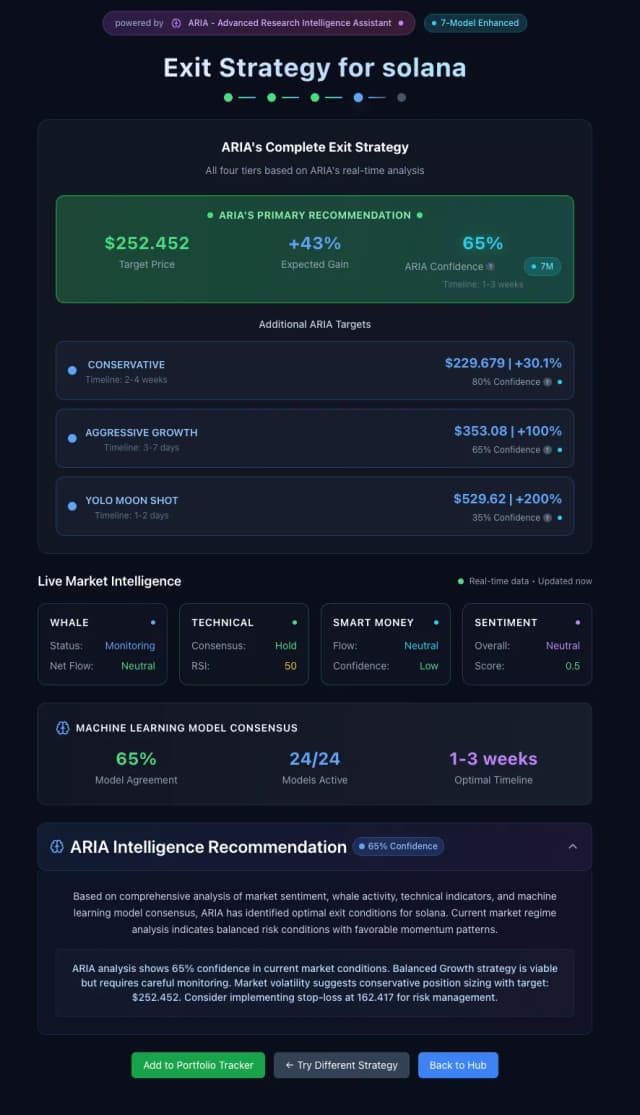The width and height of the screenshot is (640, 1115).
Task: Click the Add to Portfolio Tracker button
Action: 198,1065
